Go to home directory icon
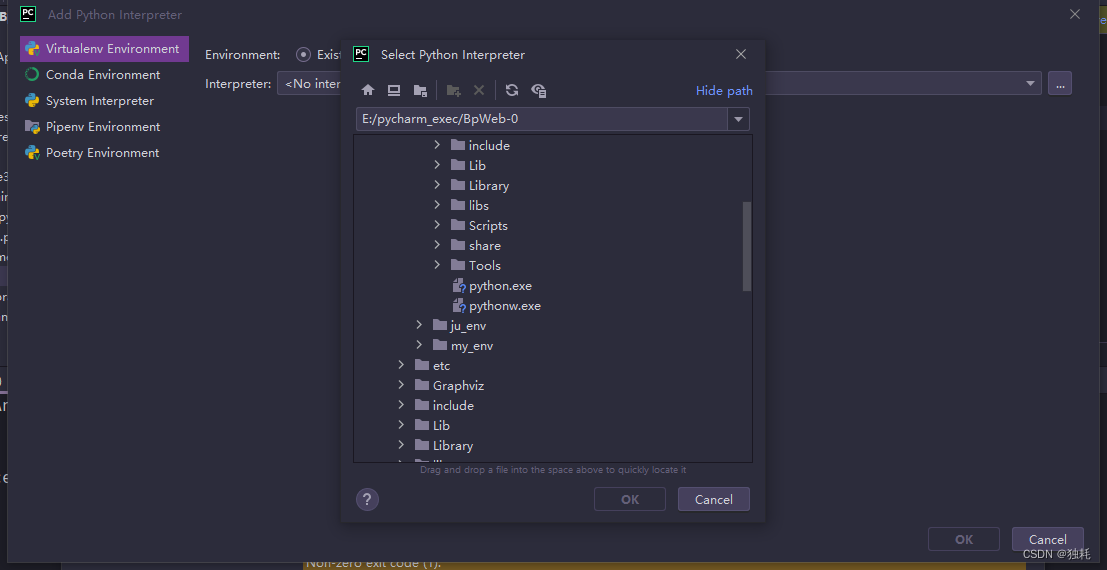1107x570 pixels. [367, 90]
